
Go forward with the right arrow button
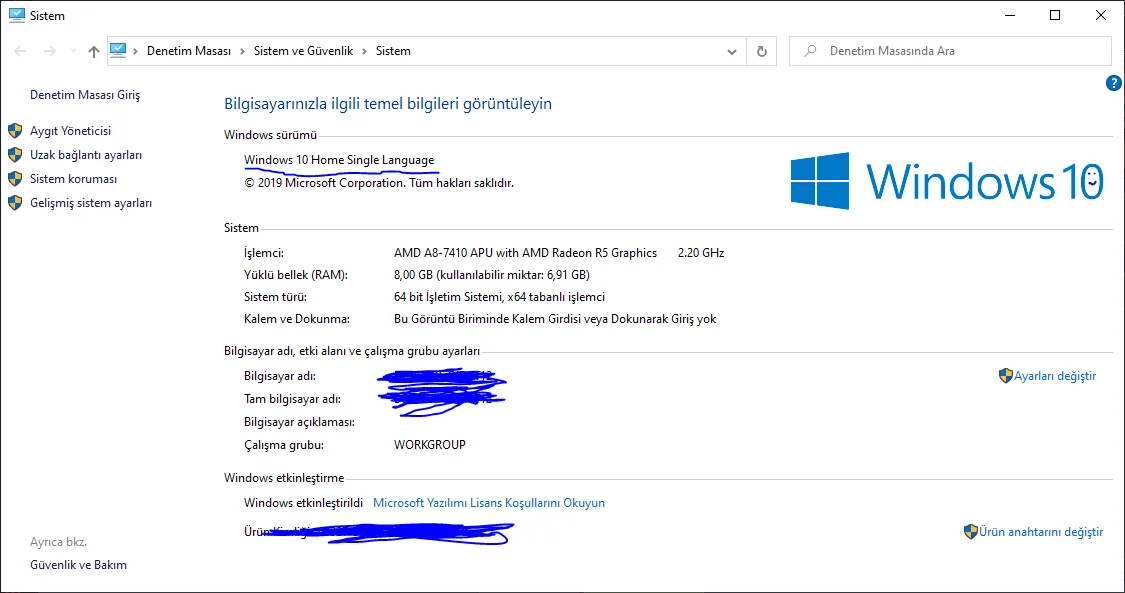[50, 51]
